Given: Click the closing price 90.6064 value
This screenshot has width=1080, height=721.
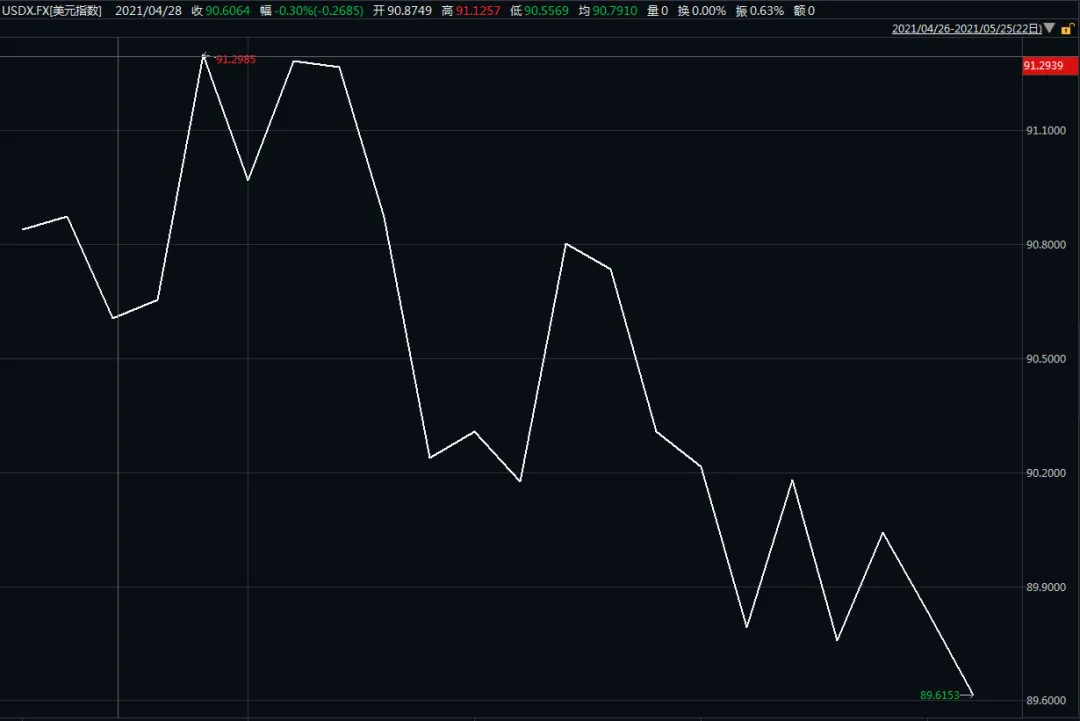Looking at the screenshot, I should pyautogui.click(x=228, y=10).
